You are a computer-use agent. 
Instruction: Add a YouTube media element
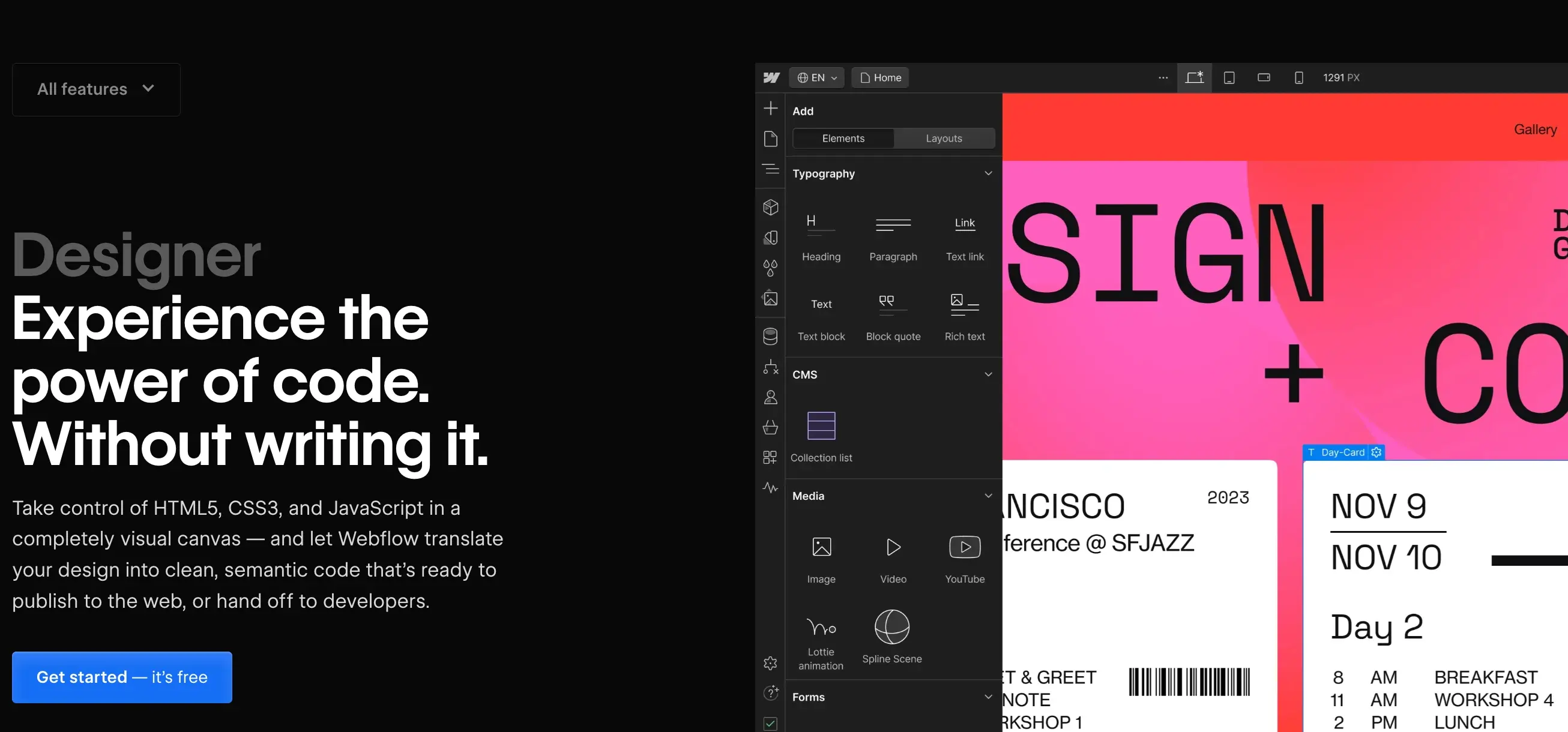click(x=965, y=559)
